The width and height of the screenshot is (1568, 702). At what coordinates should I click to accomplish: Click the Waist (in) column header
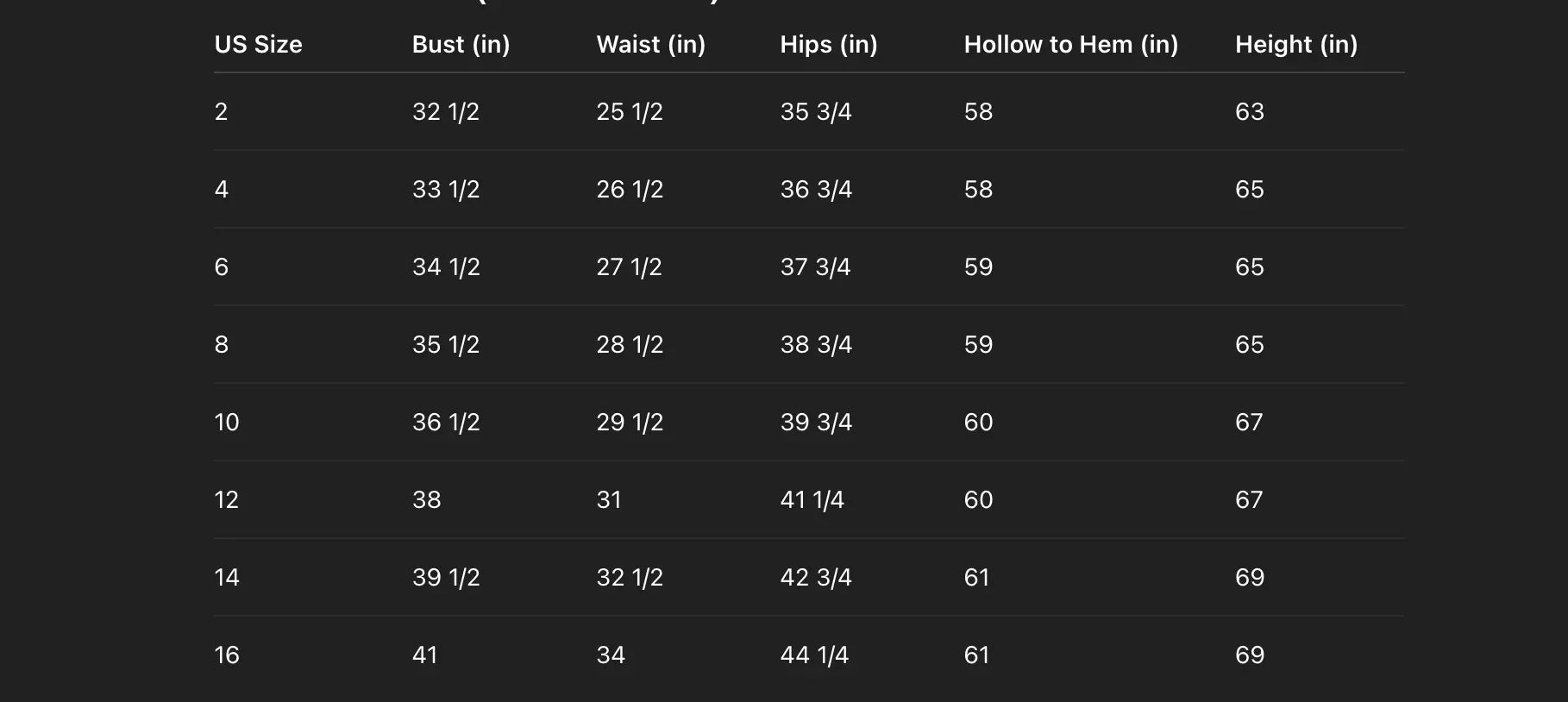click(650, 45)
